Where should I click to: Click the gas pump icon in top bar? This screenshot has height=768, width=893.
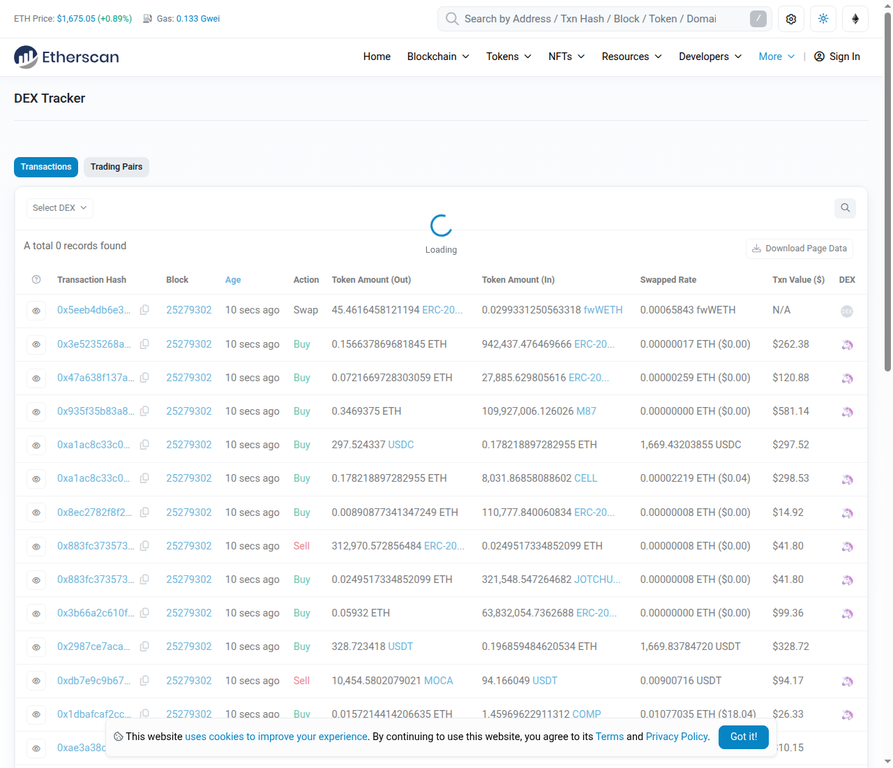tap(148, 19)
